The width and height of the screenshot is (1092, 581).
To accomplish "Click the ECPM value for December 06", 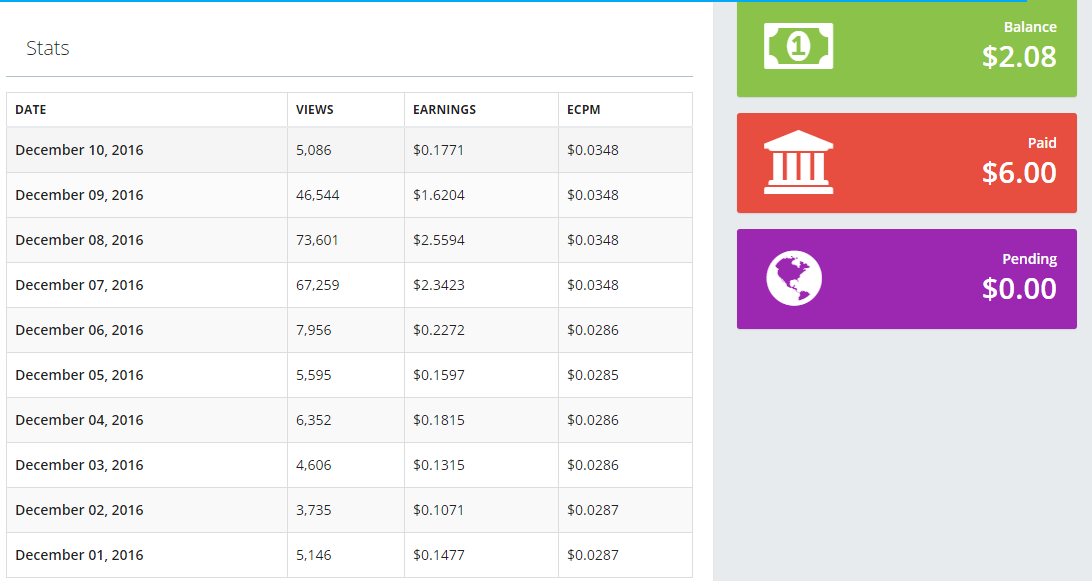I will pos(593,330).
